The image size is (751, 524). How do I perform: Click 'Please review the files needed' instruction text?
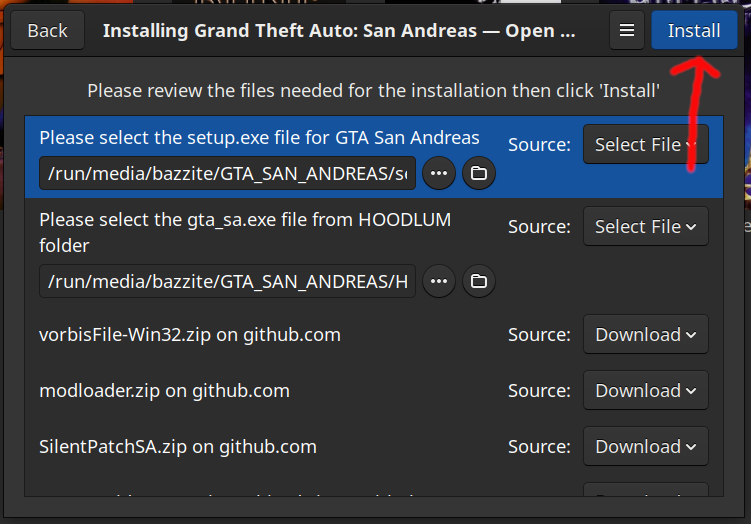click(374, 91)
